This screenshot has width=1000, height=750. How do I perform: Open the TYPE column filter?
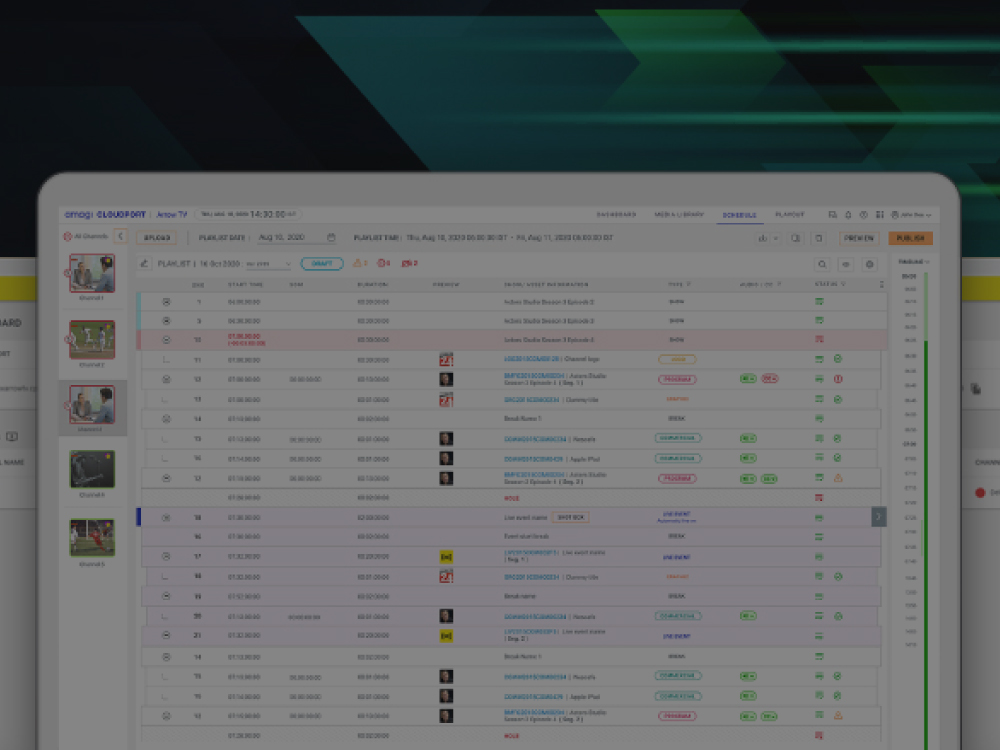[x=689, y=284]
